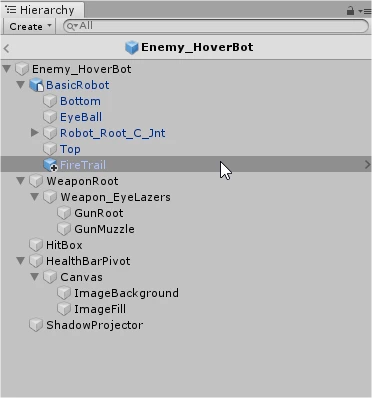
Task: Open the FireTrail prefab via right chevron
Action: point(367,165)
